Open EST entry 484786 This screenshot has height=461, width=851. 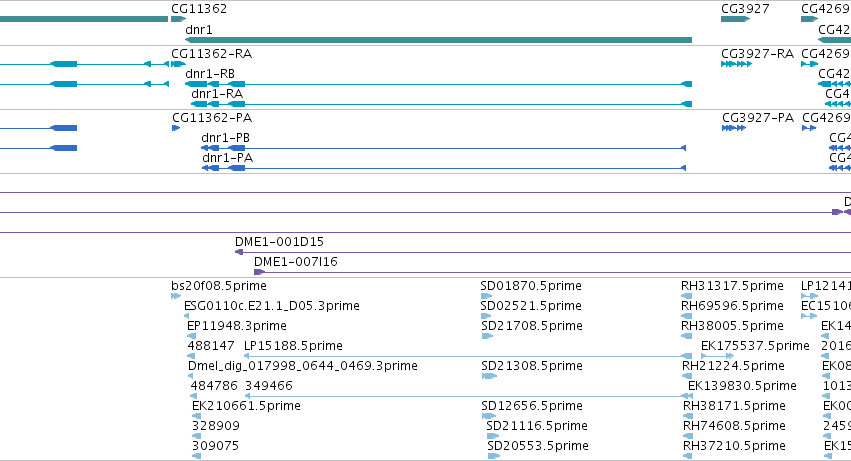coord(214,386)
